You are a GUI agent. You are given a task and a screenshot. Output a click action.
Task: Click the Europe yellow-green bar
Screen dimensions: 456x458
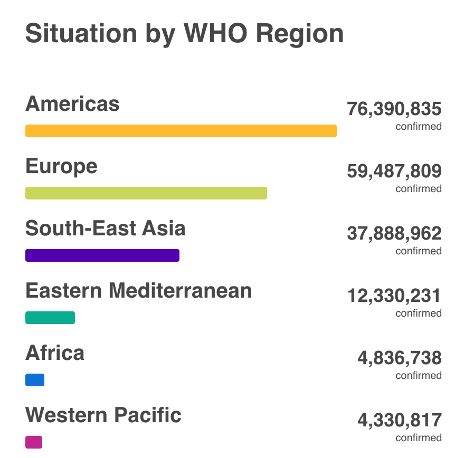(146, 193)
